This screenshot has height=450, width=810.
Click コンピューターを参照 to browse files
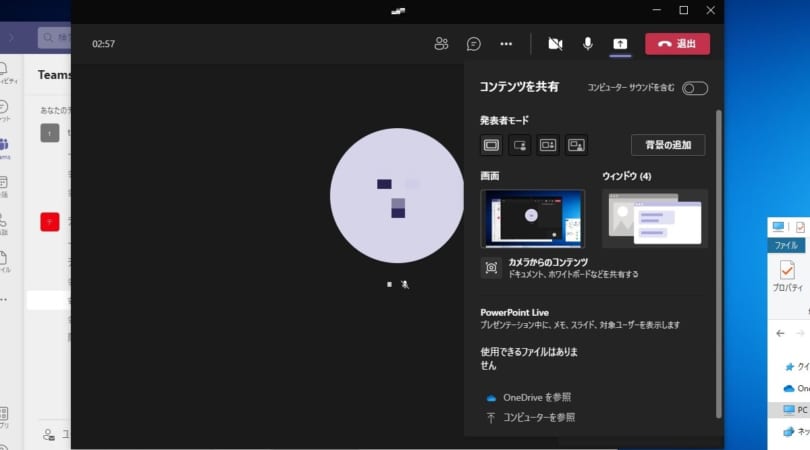coord(539,417)
